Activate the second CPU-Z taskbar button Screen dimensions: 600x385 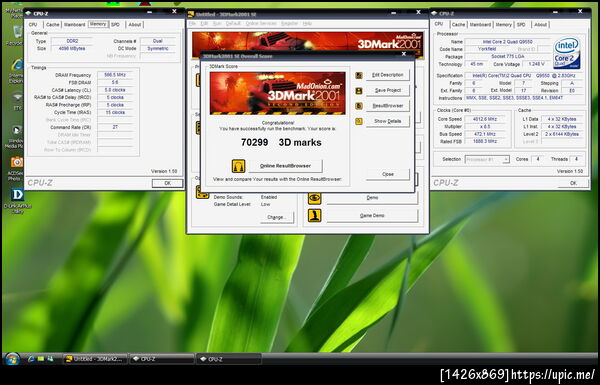click(x=229, y=359)
